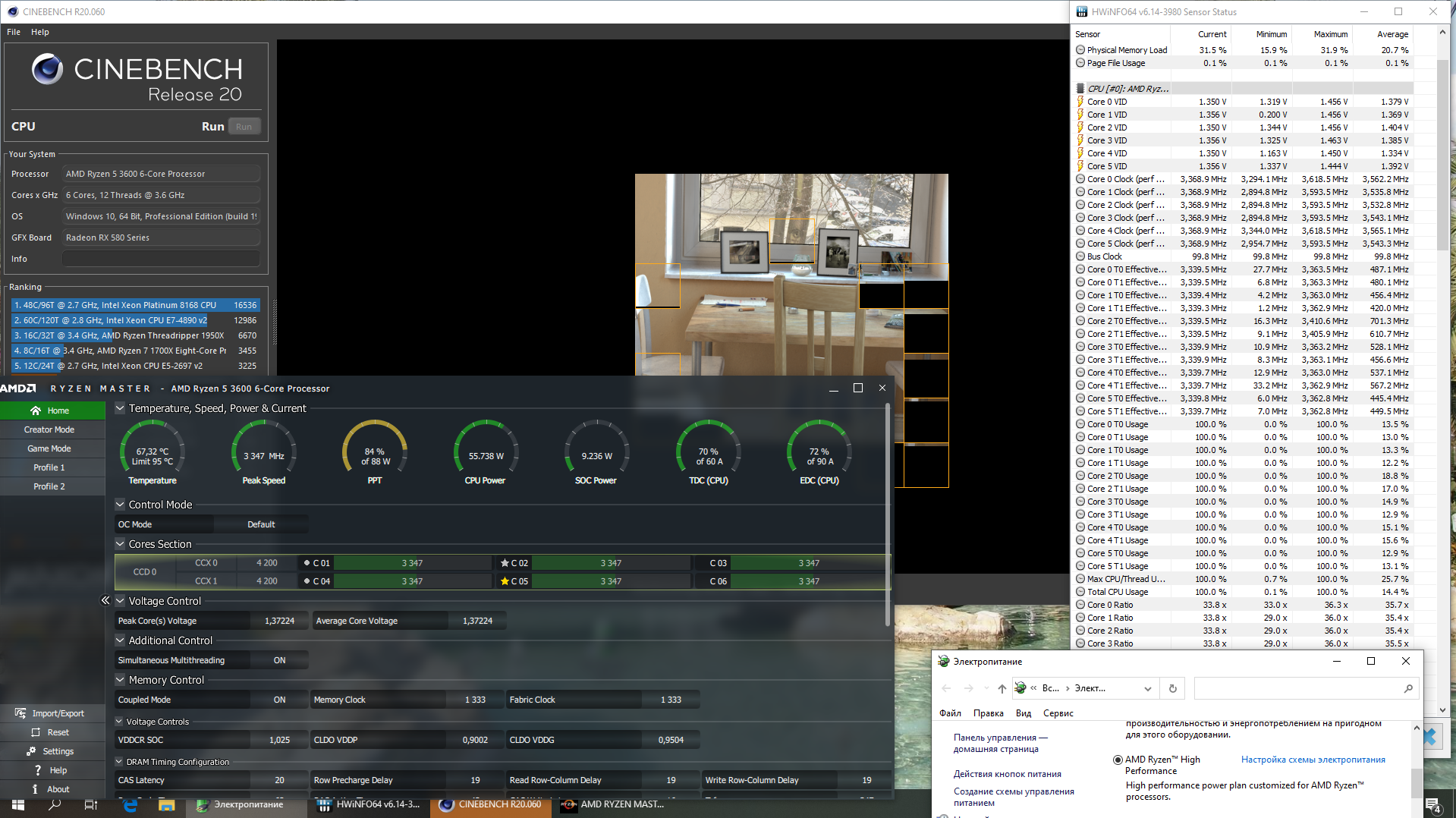Viewport: 1456px width, 818px height.
Task: Open Windows search from the taskbar
Action: coord(55,804)
